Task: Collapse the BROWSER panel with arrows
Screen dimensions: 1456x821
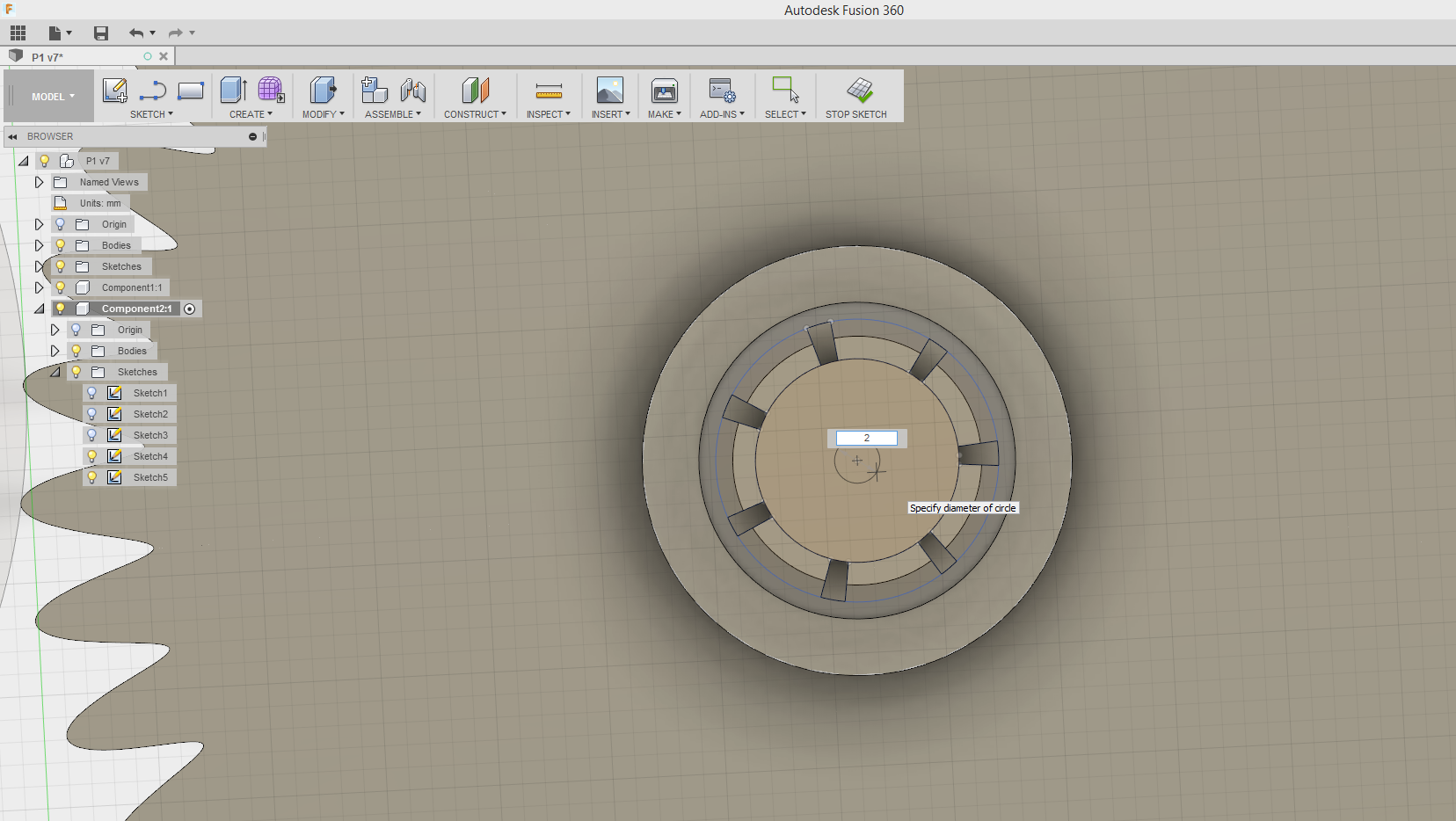Action: pyautogui.click(x=13, y=136)
